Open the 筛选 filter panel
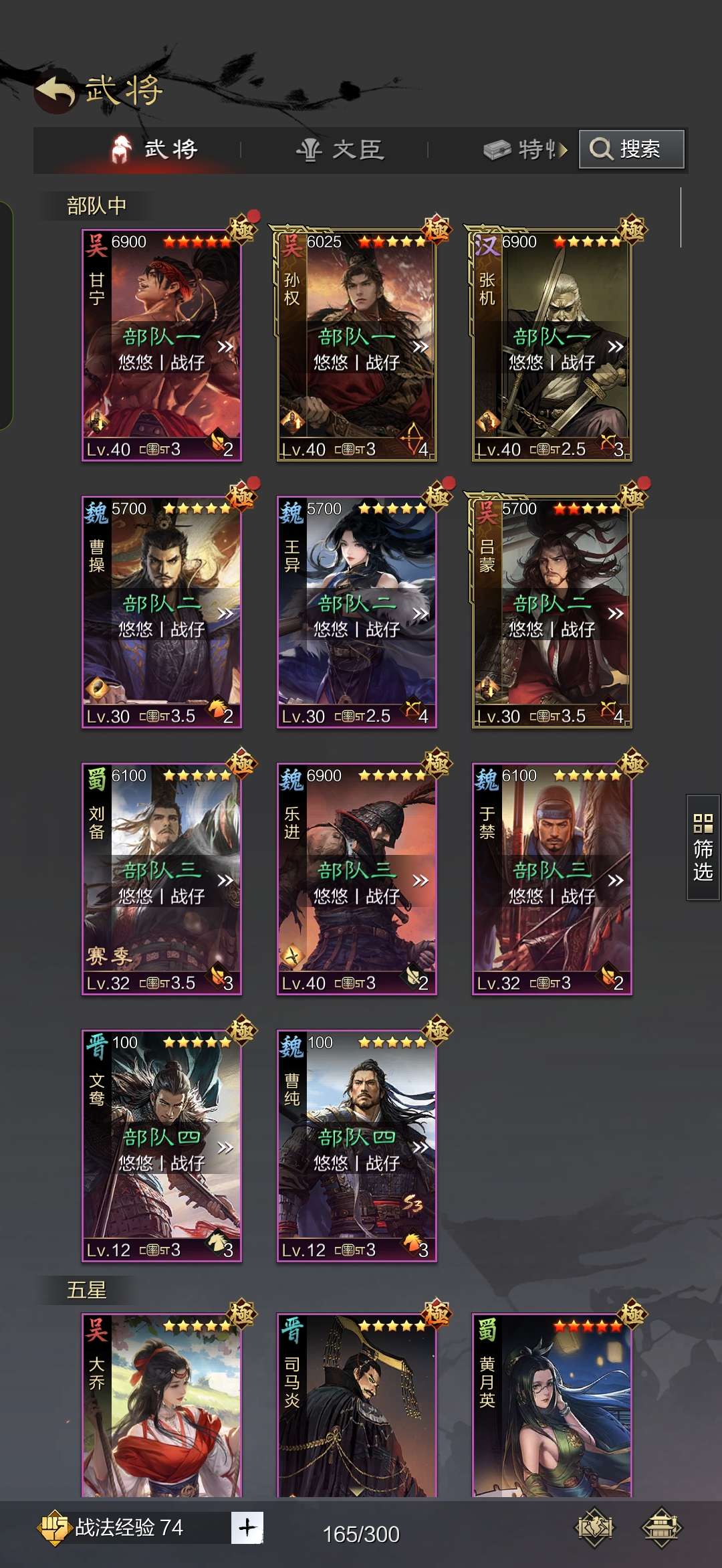The width and height of the screenshot is (722, 1568). click(x=703, y=847)
